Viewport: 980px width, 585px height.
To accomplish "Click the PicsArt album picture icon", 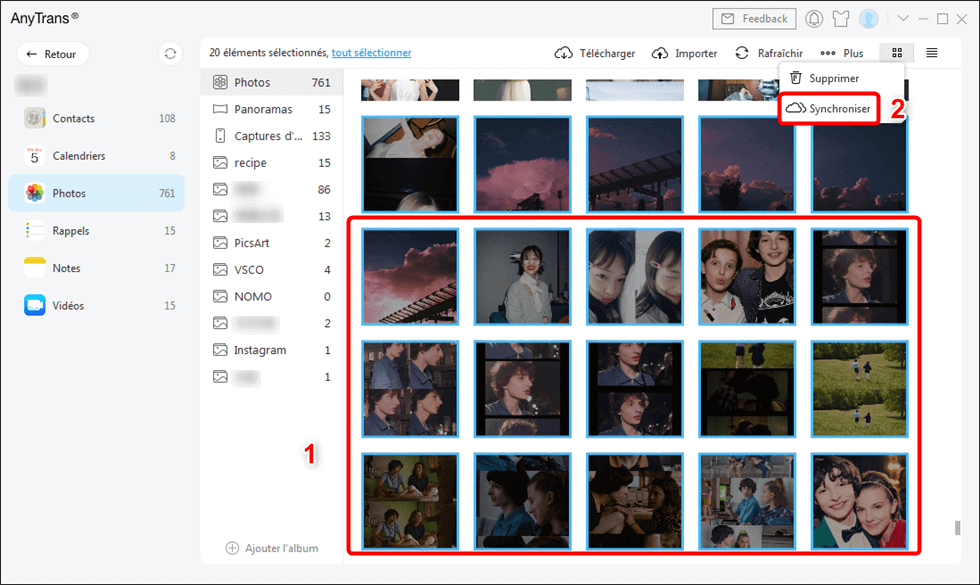I will [220, 243].
